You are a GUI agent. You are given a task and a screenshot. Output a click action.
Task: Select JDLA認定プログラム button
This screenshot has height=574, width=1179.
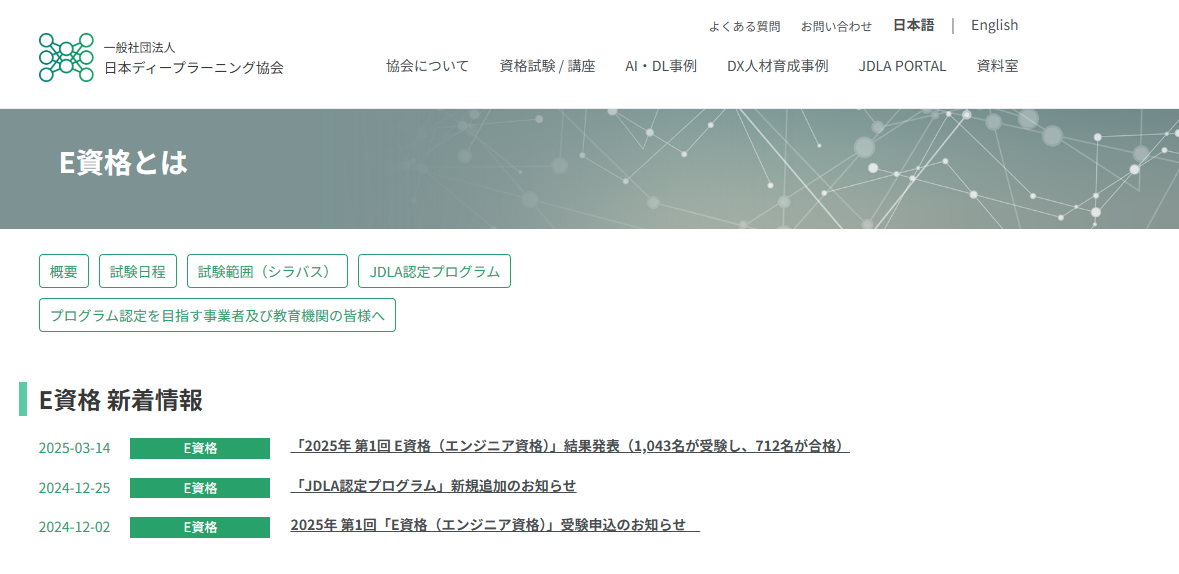click(x=435, y=271)
